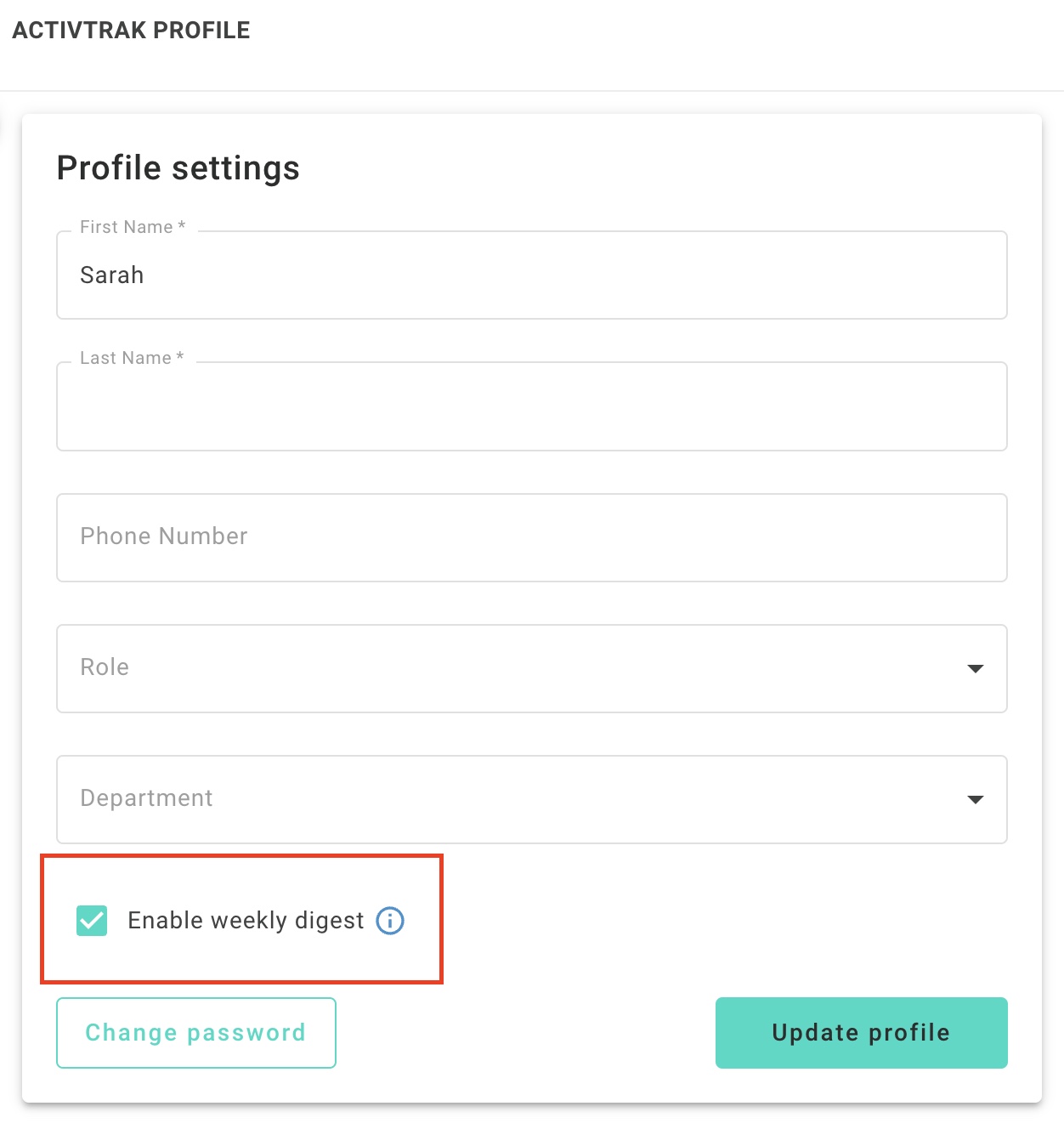Click the asterisk after Last Name label
The image size is (1064, 1129).
pos(179,357)
